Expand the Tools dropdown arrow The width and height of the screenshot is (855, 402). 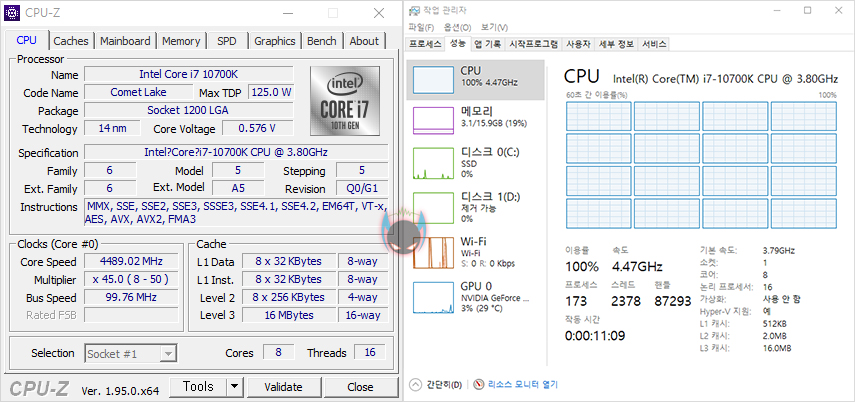pos(234,387)
